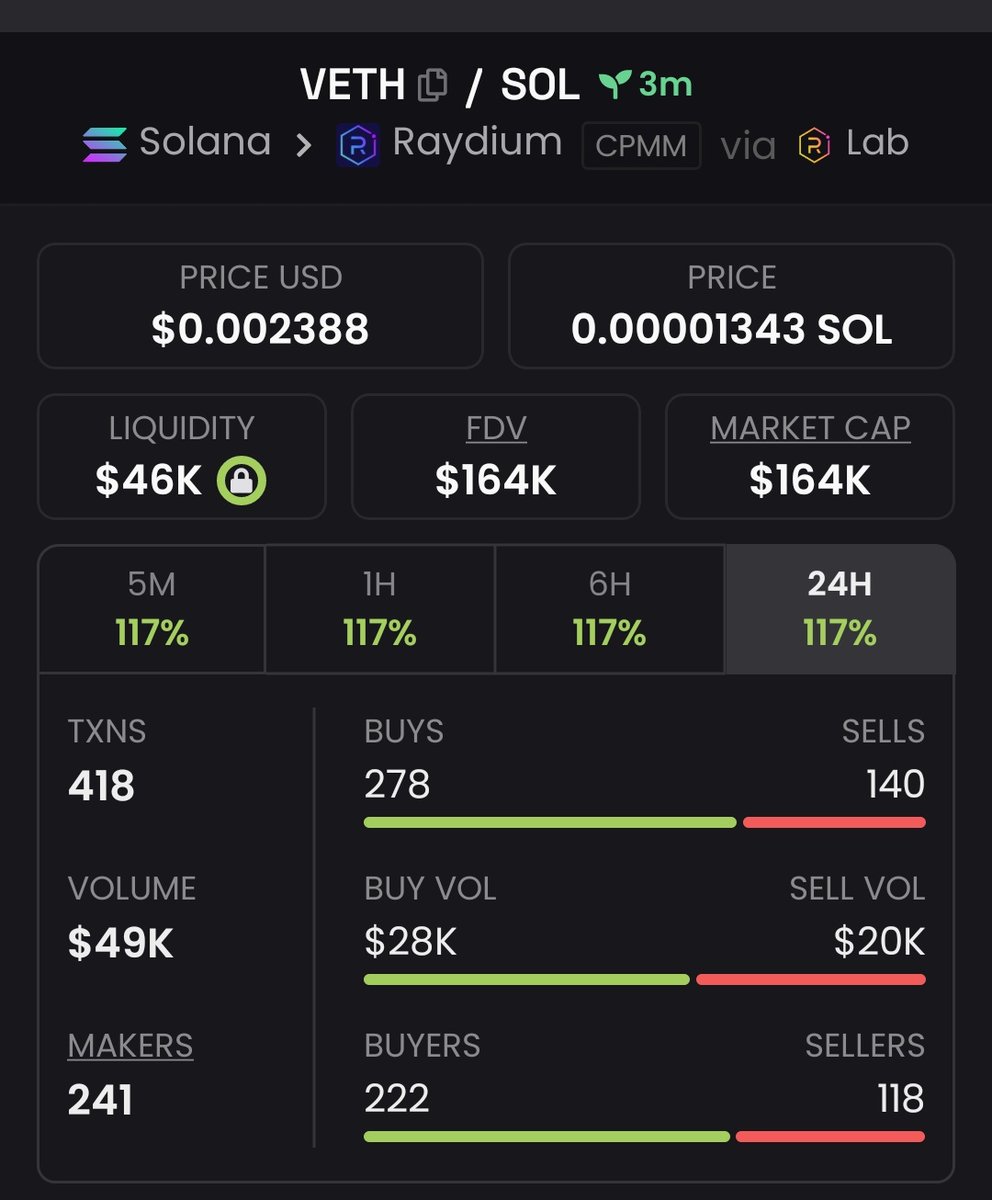Click the chevron arrow after Solana
This screenshot has width=992, height=1200.
[303, 145]
